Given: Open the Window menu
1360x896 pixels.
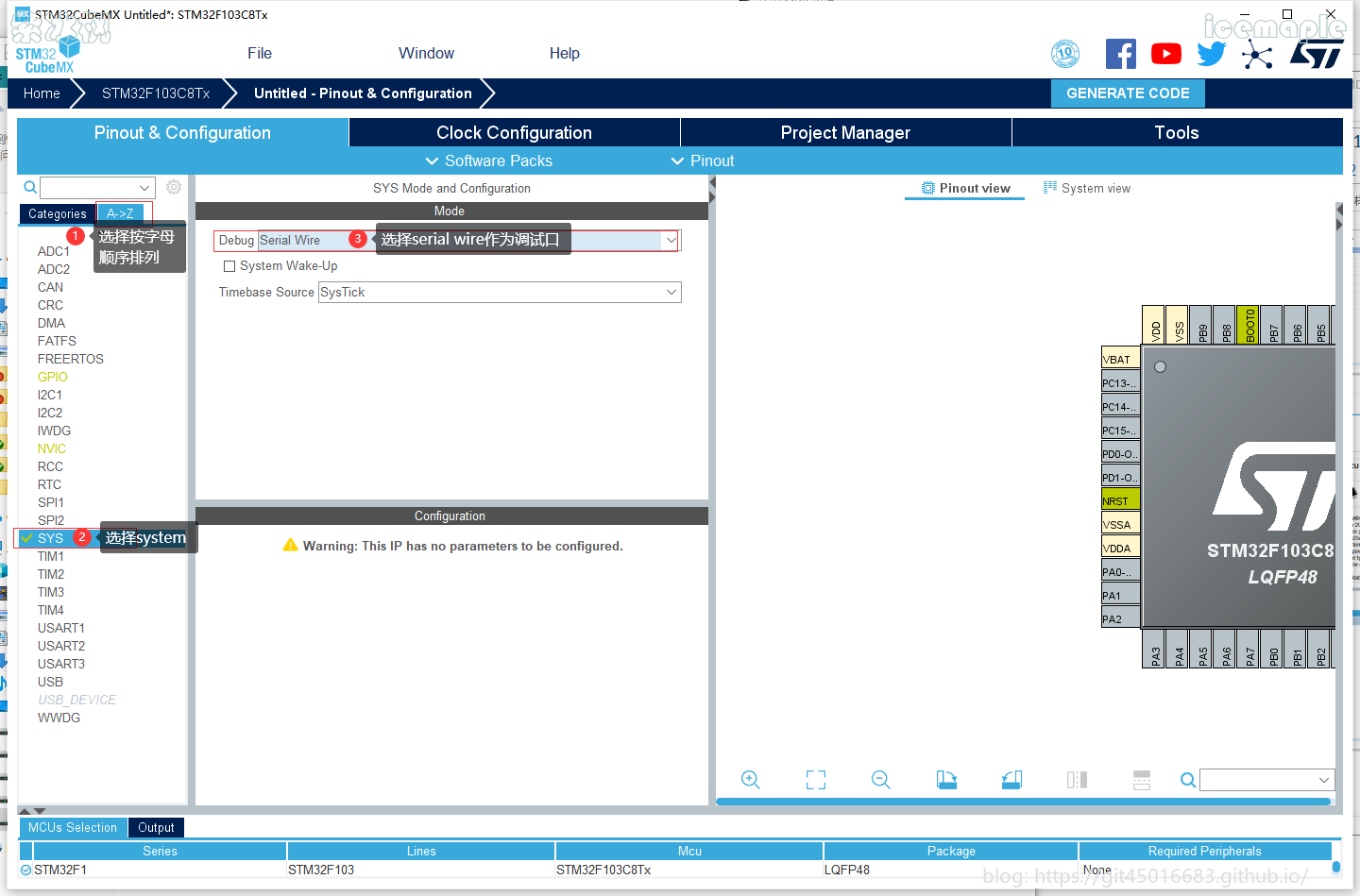Looking at the screenshot, I should [x=426, y=54].
